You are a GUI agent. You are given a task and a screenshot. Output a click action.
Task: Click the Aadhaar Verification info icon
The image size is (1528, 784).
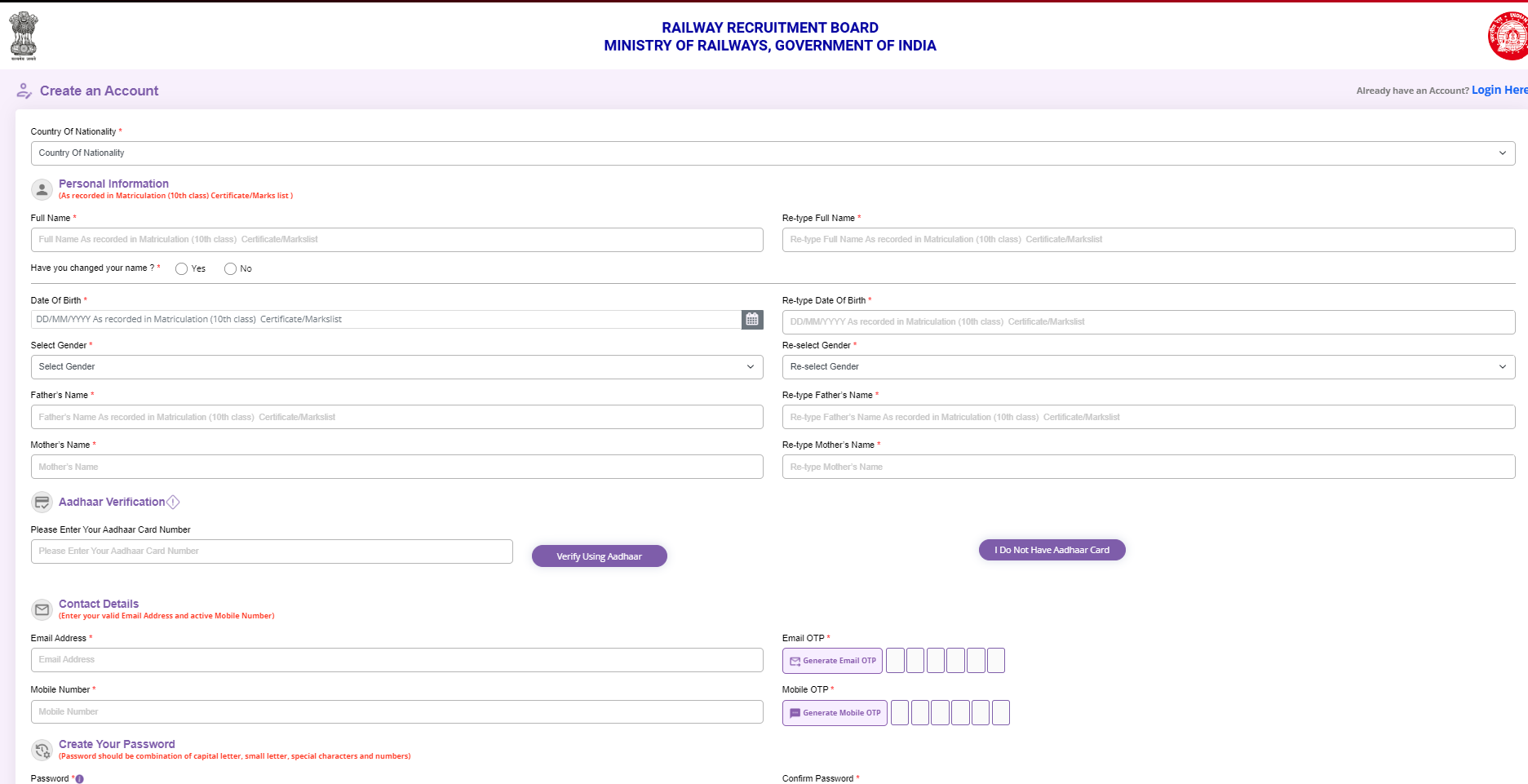coord(173,502)
